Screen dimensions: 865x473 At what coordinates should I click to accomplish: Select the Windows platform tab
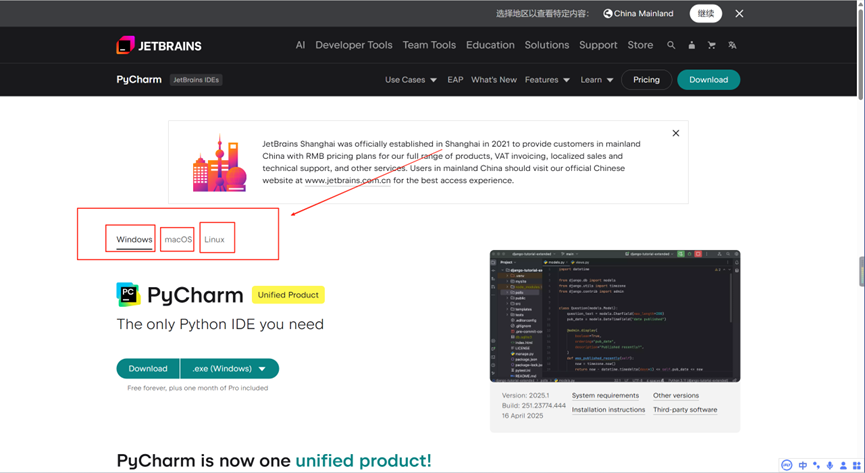click(134, 240)
